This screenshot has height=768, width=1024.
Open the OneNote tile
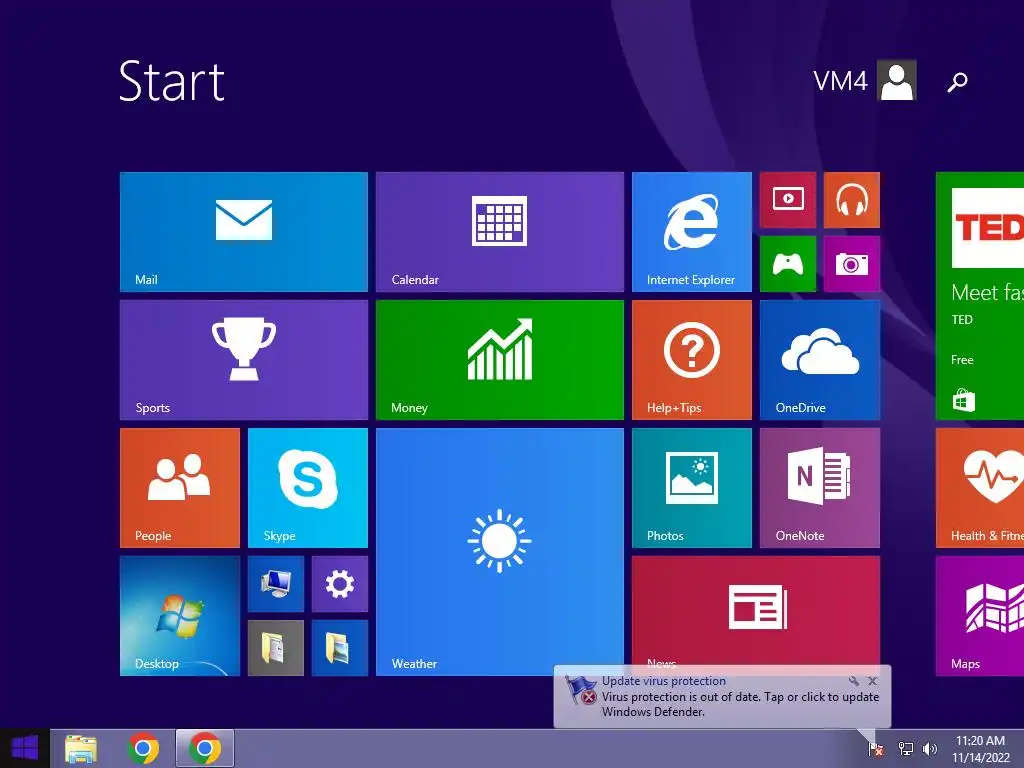click(820, 488)
